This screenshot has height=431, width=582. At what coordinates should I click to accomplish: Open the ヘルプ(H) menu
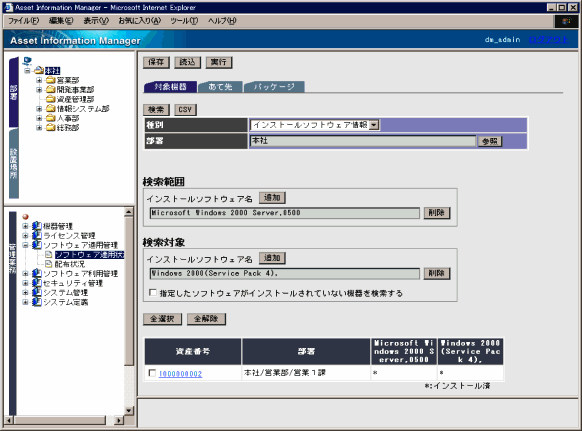tap(222, 21)
